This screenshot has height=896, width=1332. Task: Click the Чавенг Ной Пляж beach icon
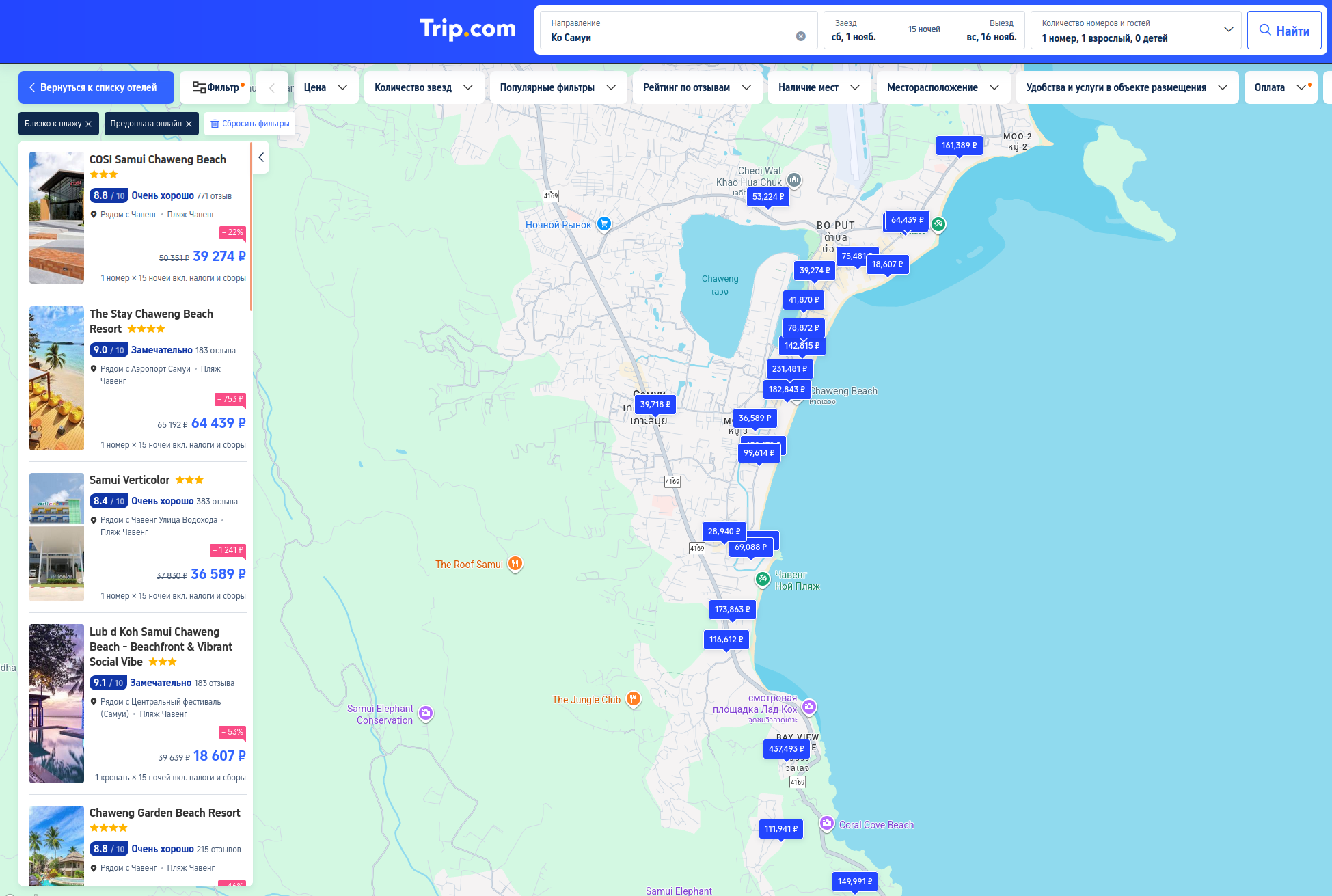[763, 579]
